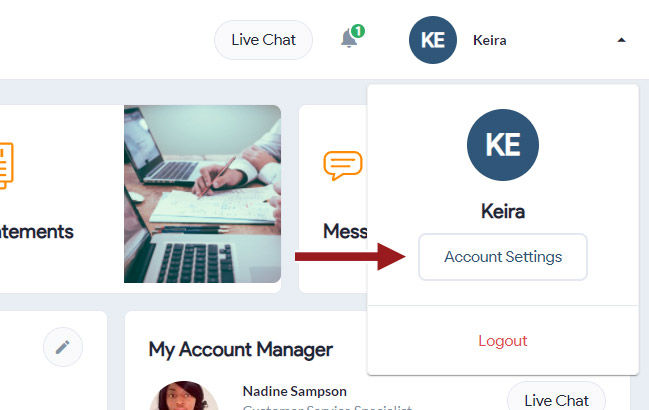649x410 pixels.
Task: Open Live Chat from the top bar
Action: pyautogui.click(x=263, y=40)
